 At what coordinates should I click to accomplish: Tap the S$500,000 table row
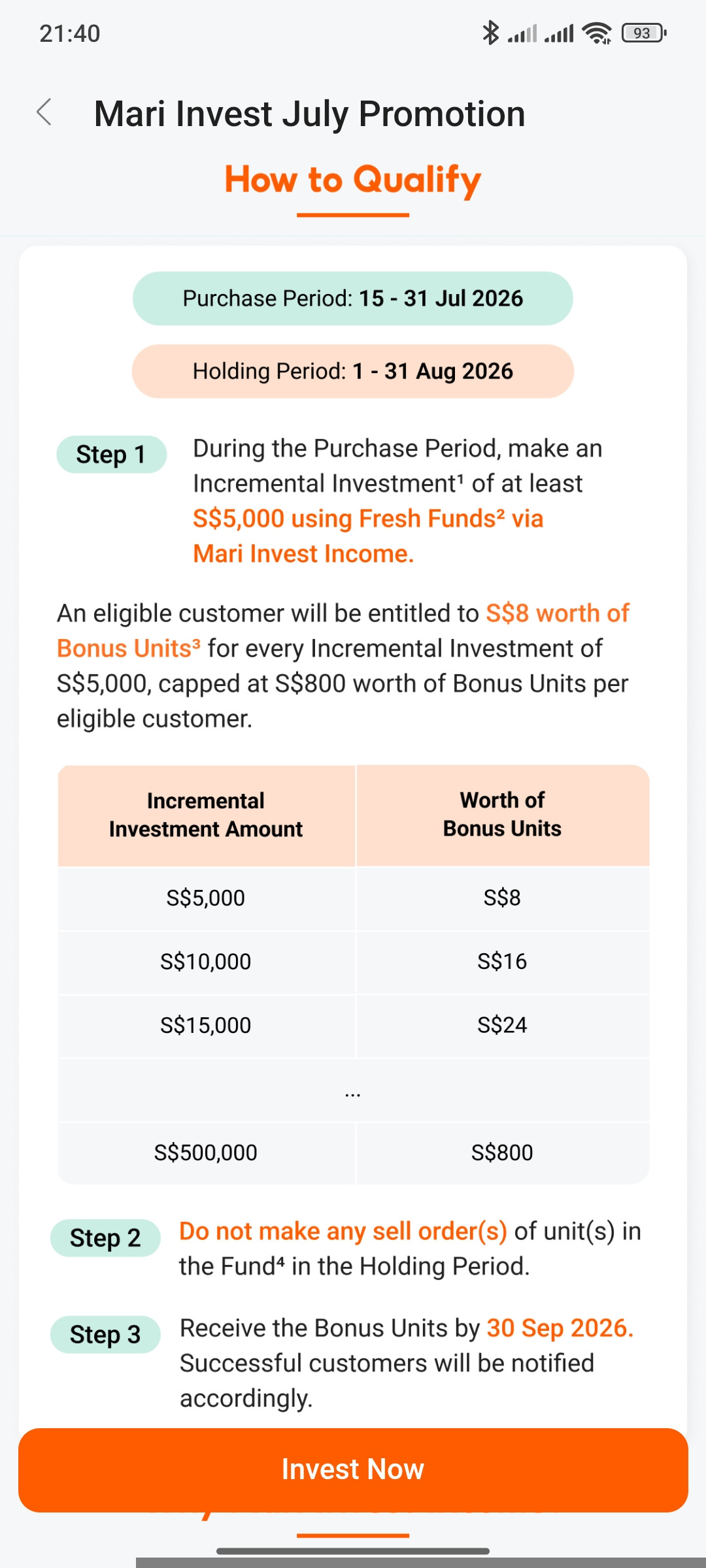pos(354,1153)
